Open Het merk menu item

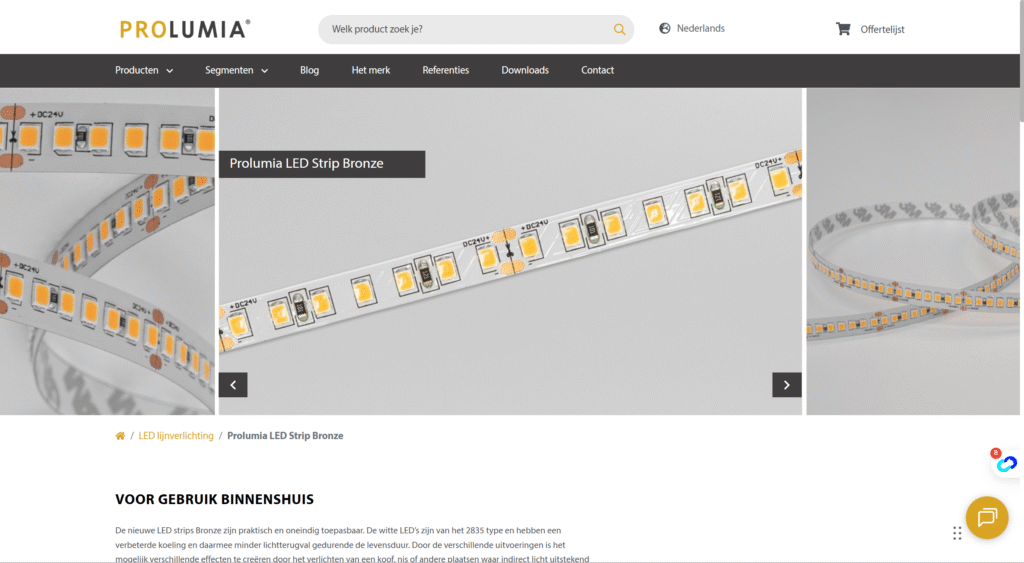pos(371,71)
